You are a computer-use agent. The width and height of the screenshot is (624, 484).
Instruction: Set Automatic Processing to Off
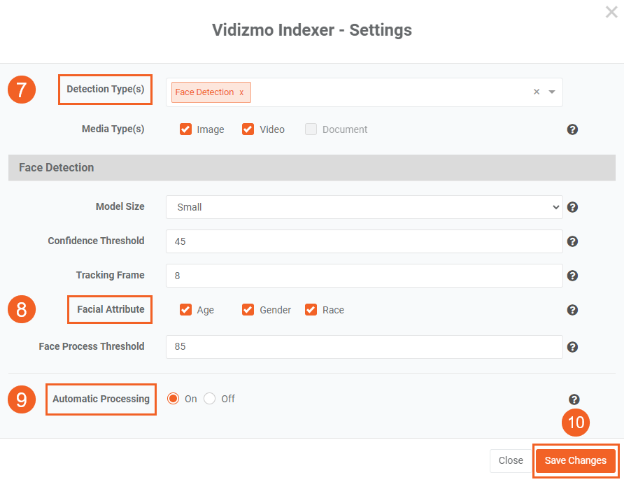pyautogui.click(x=210, y=398)
